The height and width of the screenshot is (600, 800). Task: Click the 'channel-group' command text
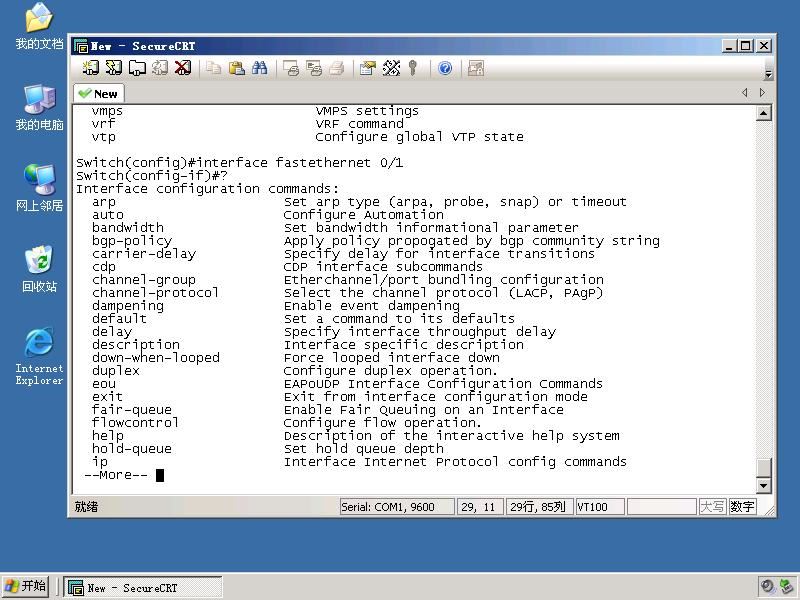pos(144,280)
